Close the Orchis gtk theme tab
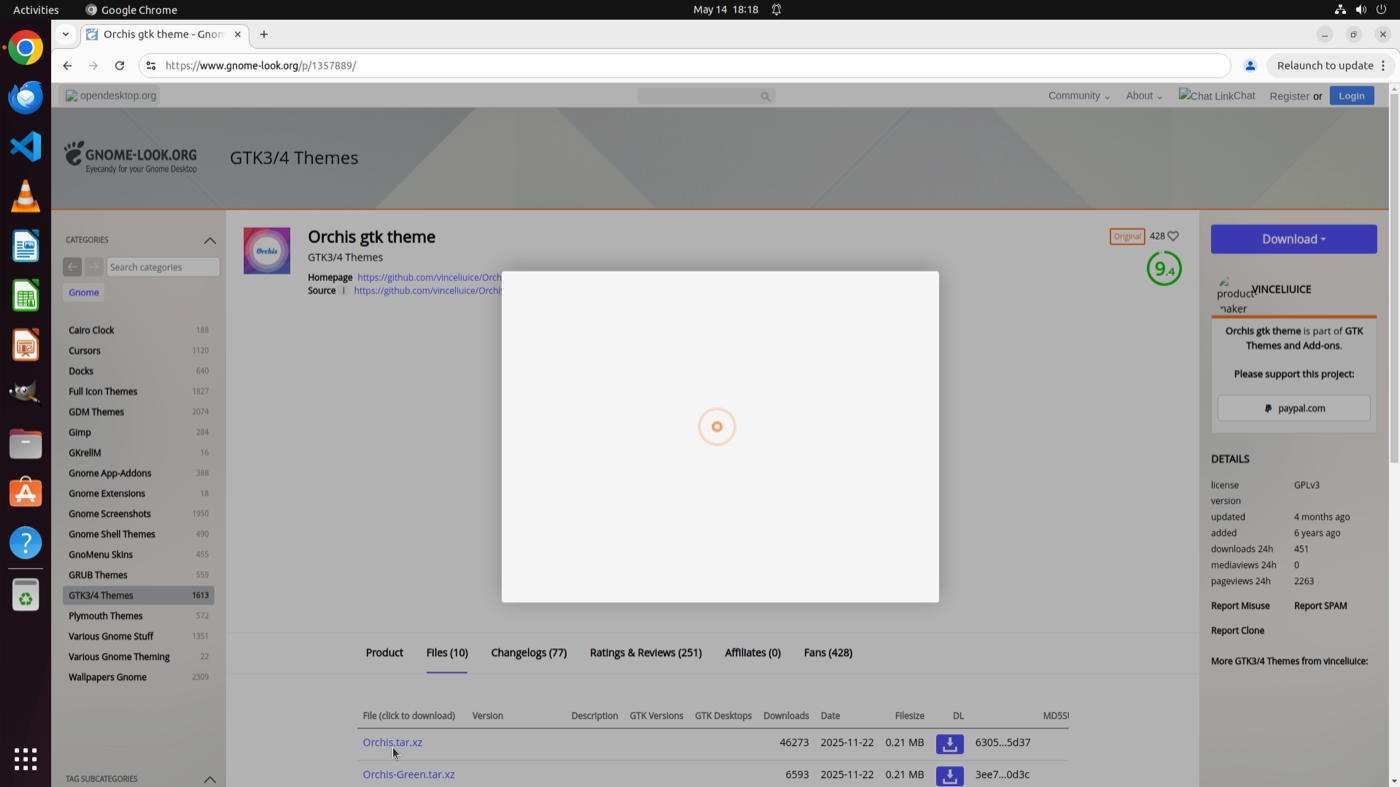The width and height of the screenshot is (1400, 787). (x=238, y=34)
